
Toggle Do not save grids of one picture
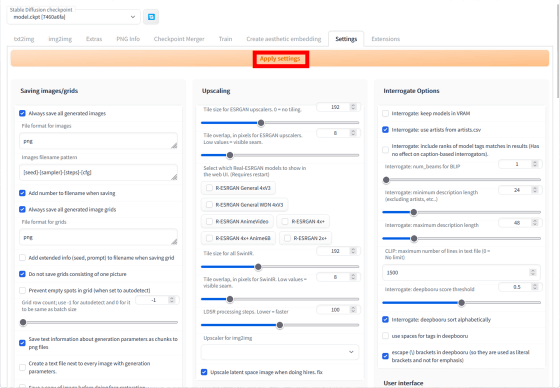click(x=22, y=274)
